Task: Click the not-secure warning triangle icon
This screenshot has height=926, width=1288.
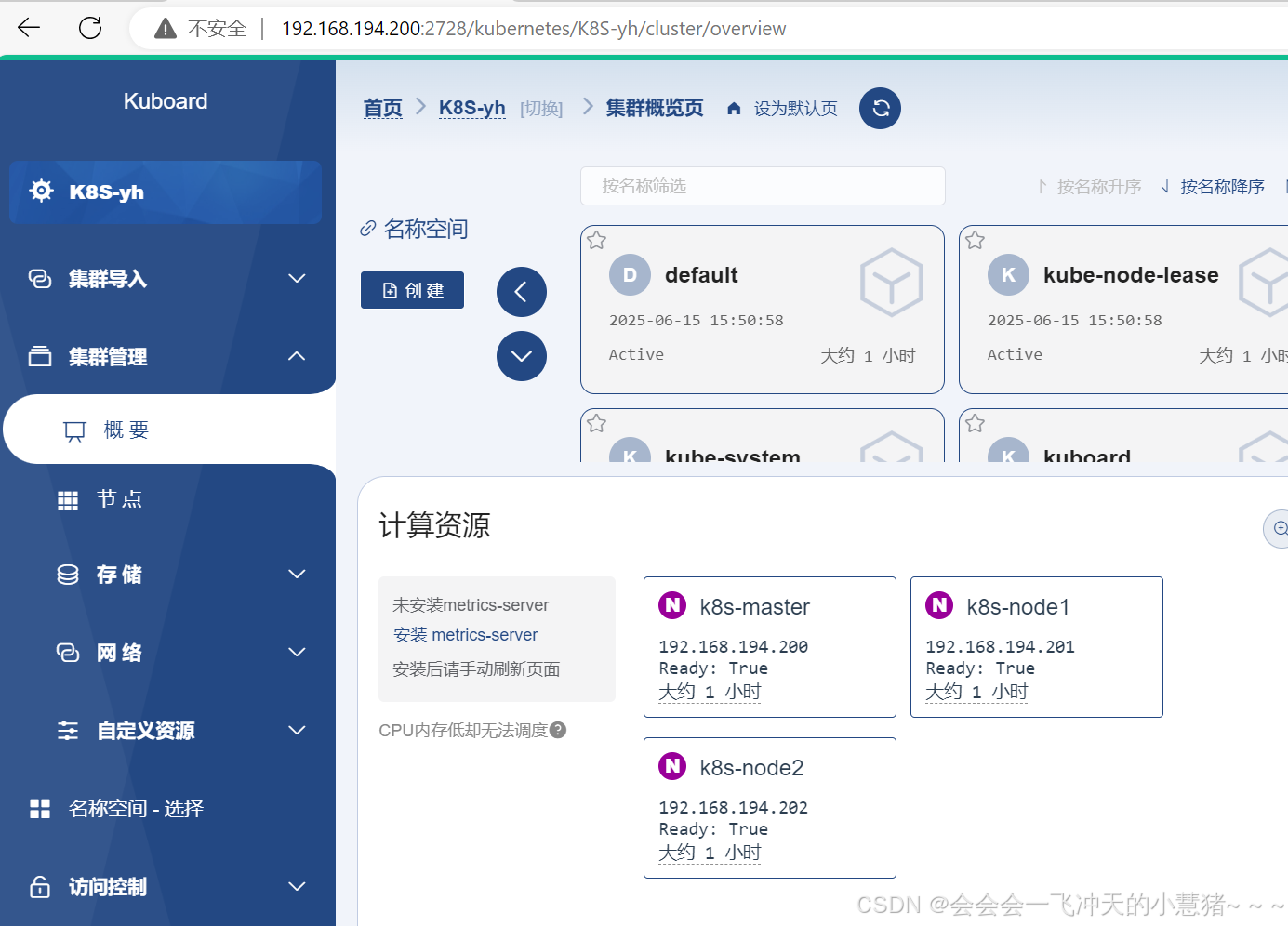Action: click(166, 29)
